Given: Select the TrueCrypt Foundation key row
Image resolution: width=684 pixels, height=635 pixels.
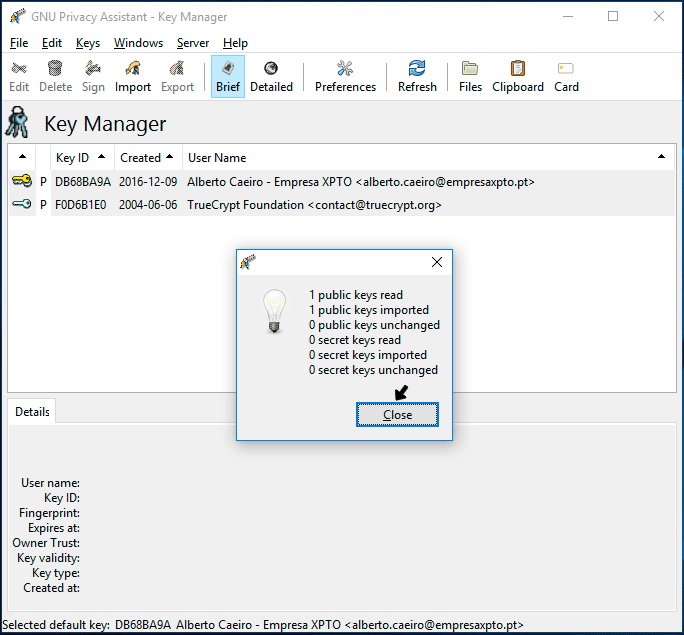Looking at the screenshot, I should (342, 205).
